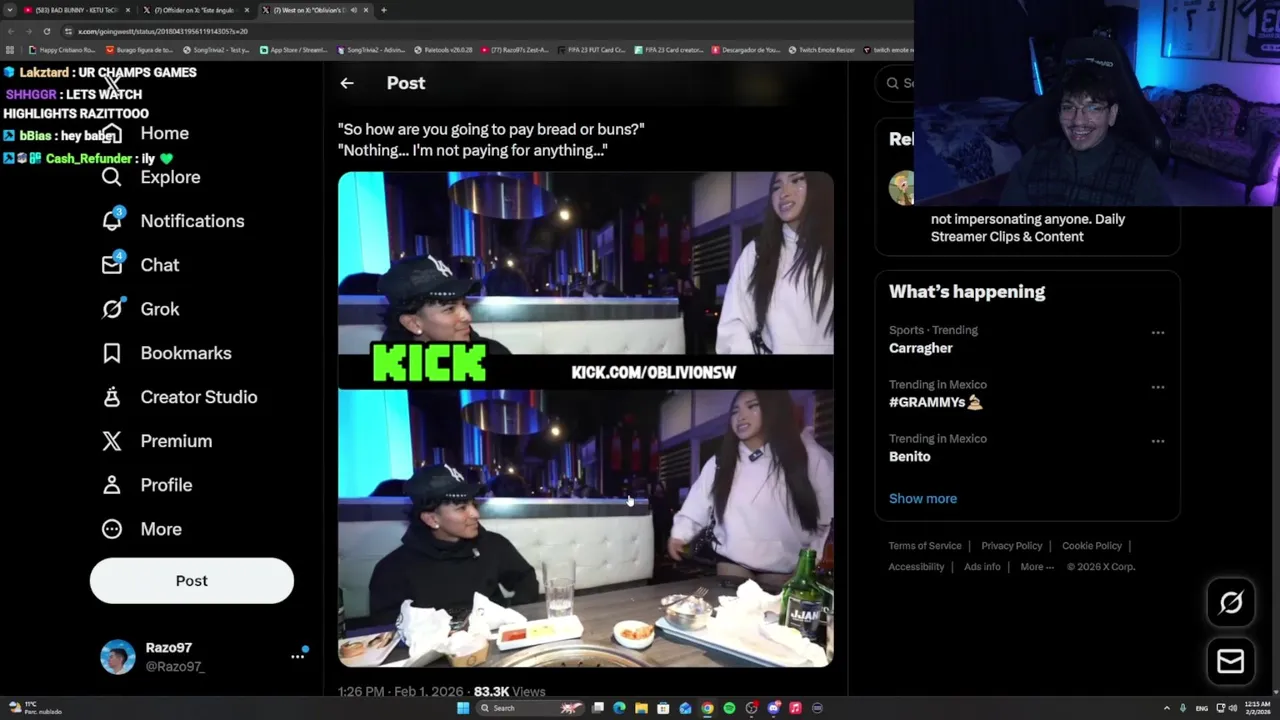The image size is (1280, 720).
Task: Open the Twitch Emote Resizer bookmark
Action: (821, 50)
